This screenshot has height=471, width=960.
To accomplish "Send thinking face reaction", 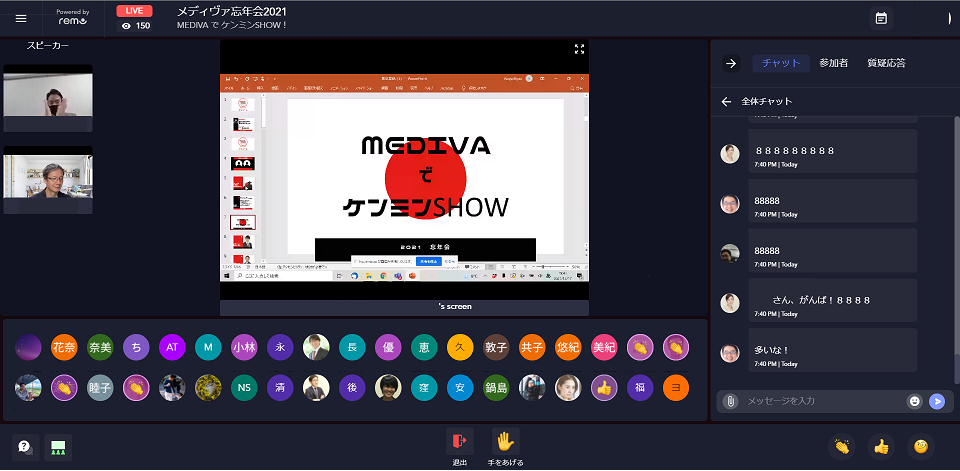I will pos(920,447).
